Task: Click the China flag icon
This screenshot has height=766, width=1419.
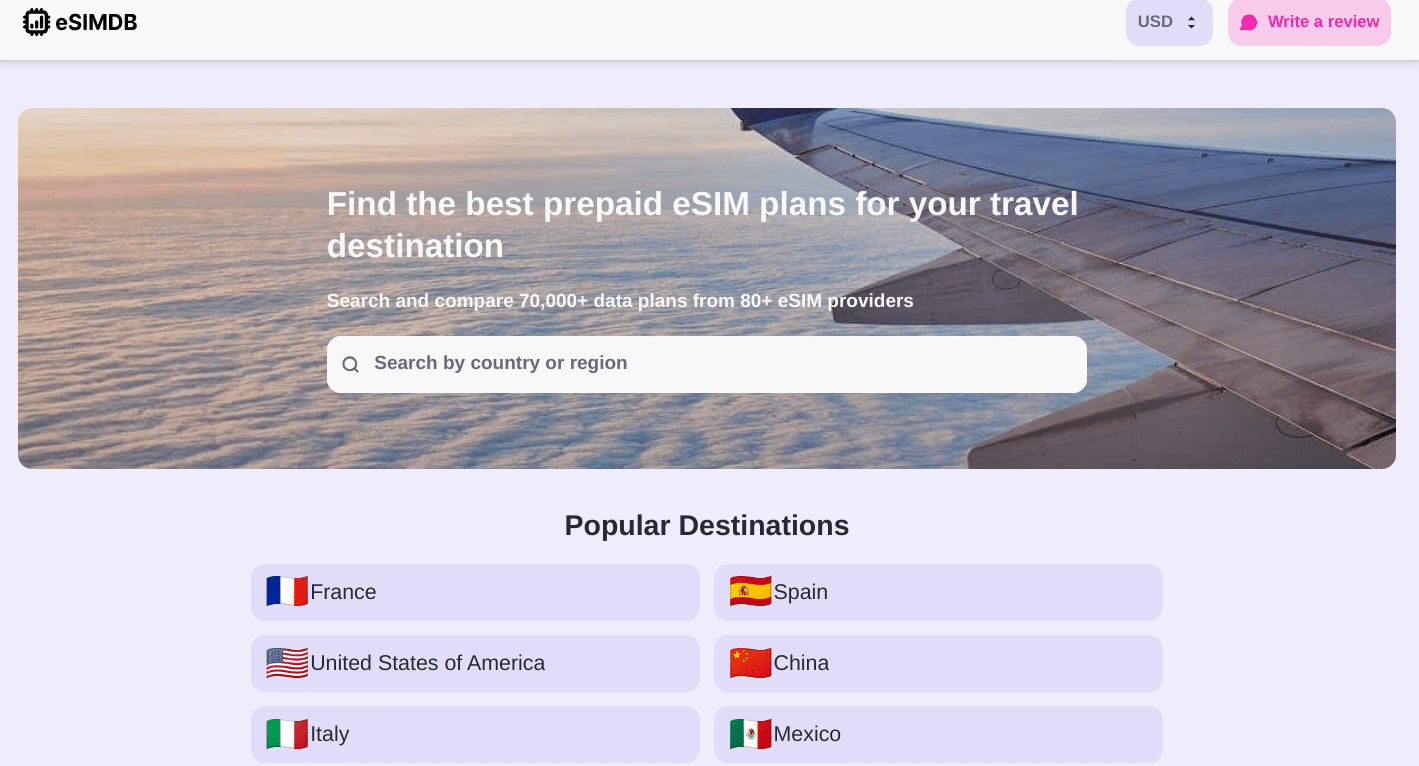Action: tap(750, 663)
